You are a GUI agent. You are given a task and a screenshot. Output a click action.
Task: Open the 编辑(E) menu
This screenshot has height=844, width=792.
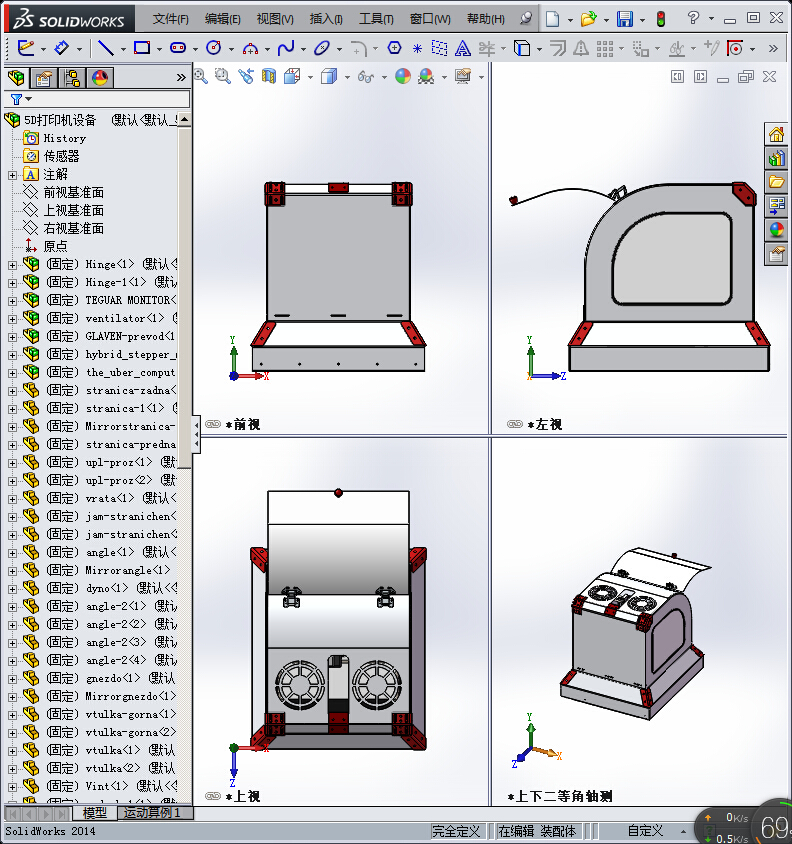click(222, 19)
